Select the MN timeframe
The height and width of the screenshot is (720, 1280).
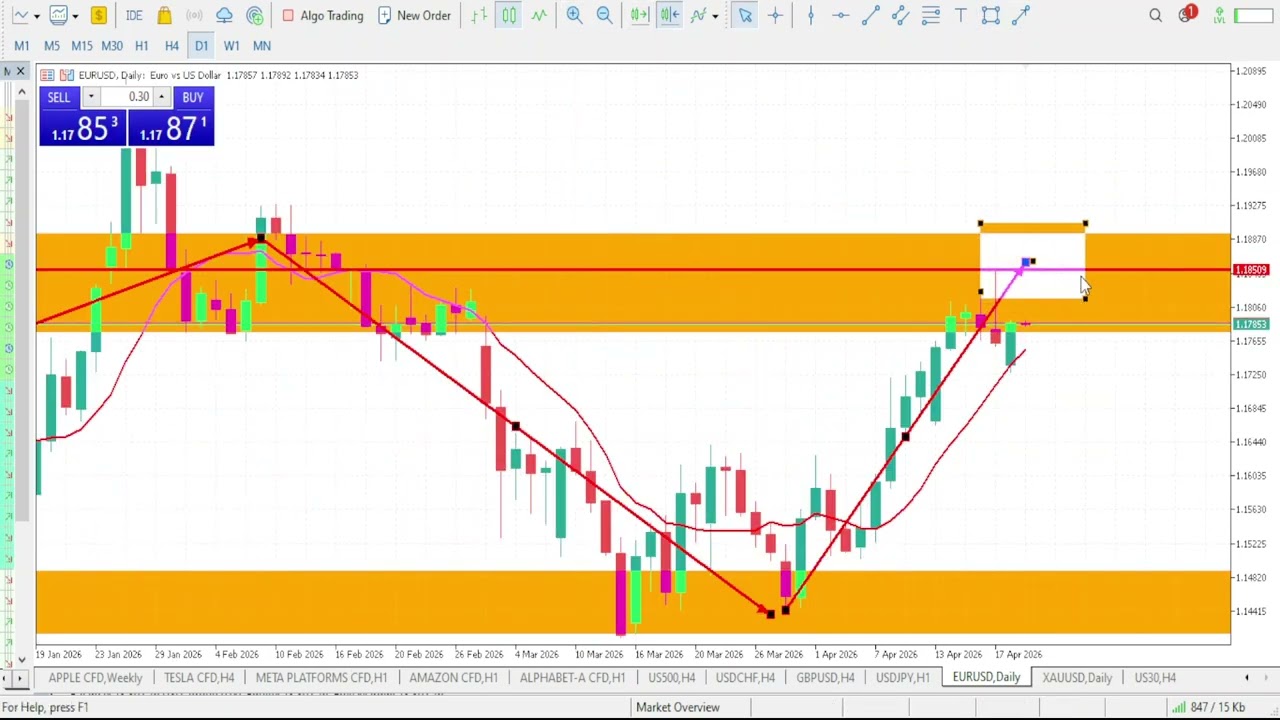pyautogui.click(x=261, y=45)
